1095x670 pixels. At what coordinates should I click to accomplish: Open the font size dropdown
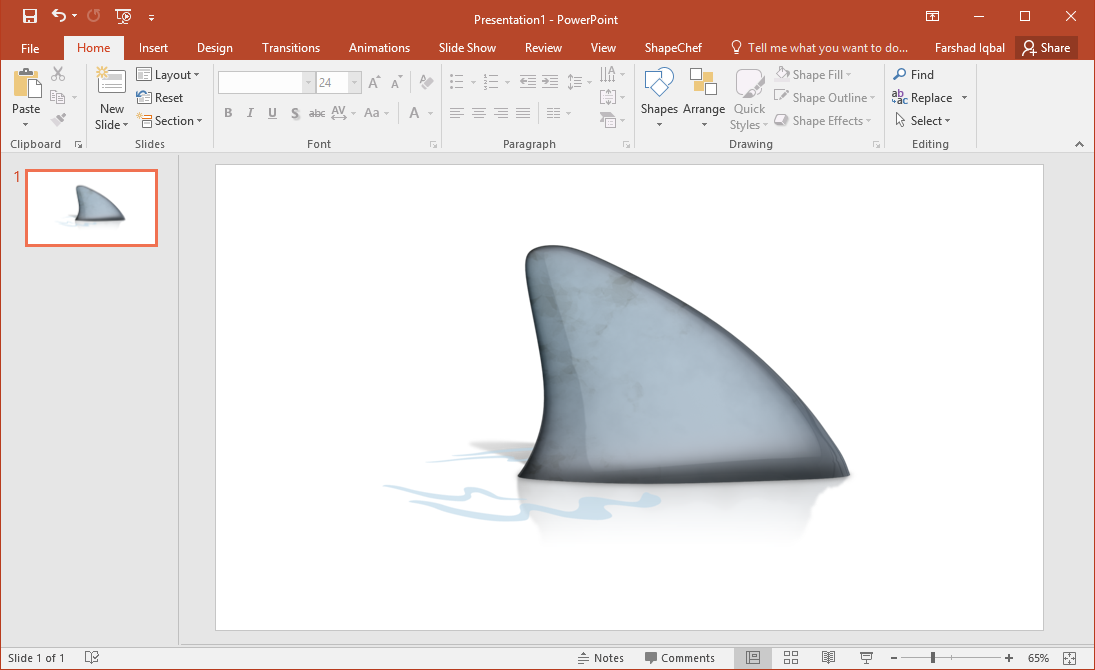click(x=354, y=83)
